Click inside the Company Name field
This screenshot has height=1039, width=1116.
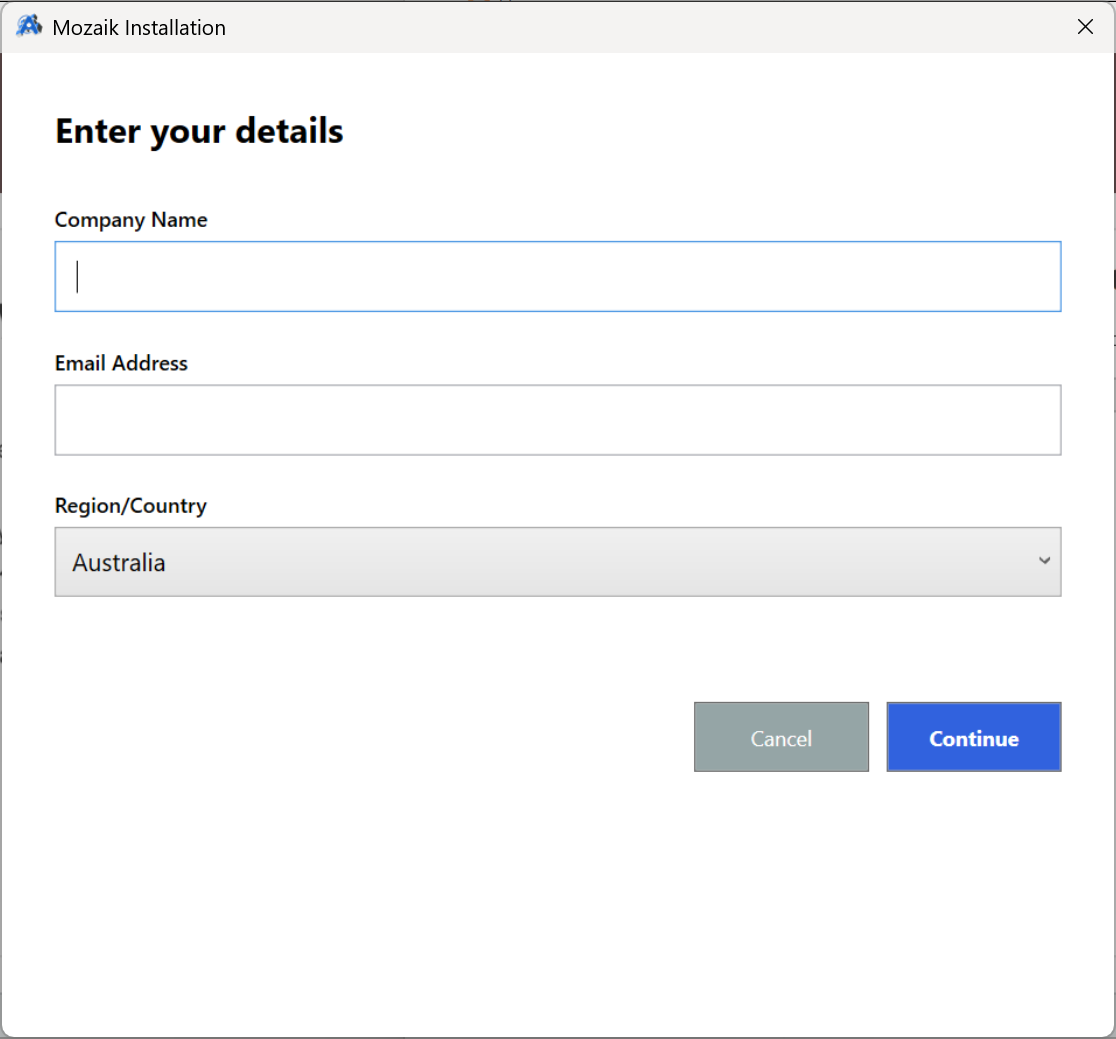(557, 276)
